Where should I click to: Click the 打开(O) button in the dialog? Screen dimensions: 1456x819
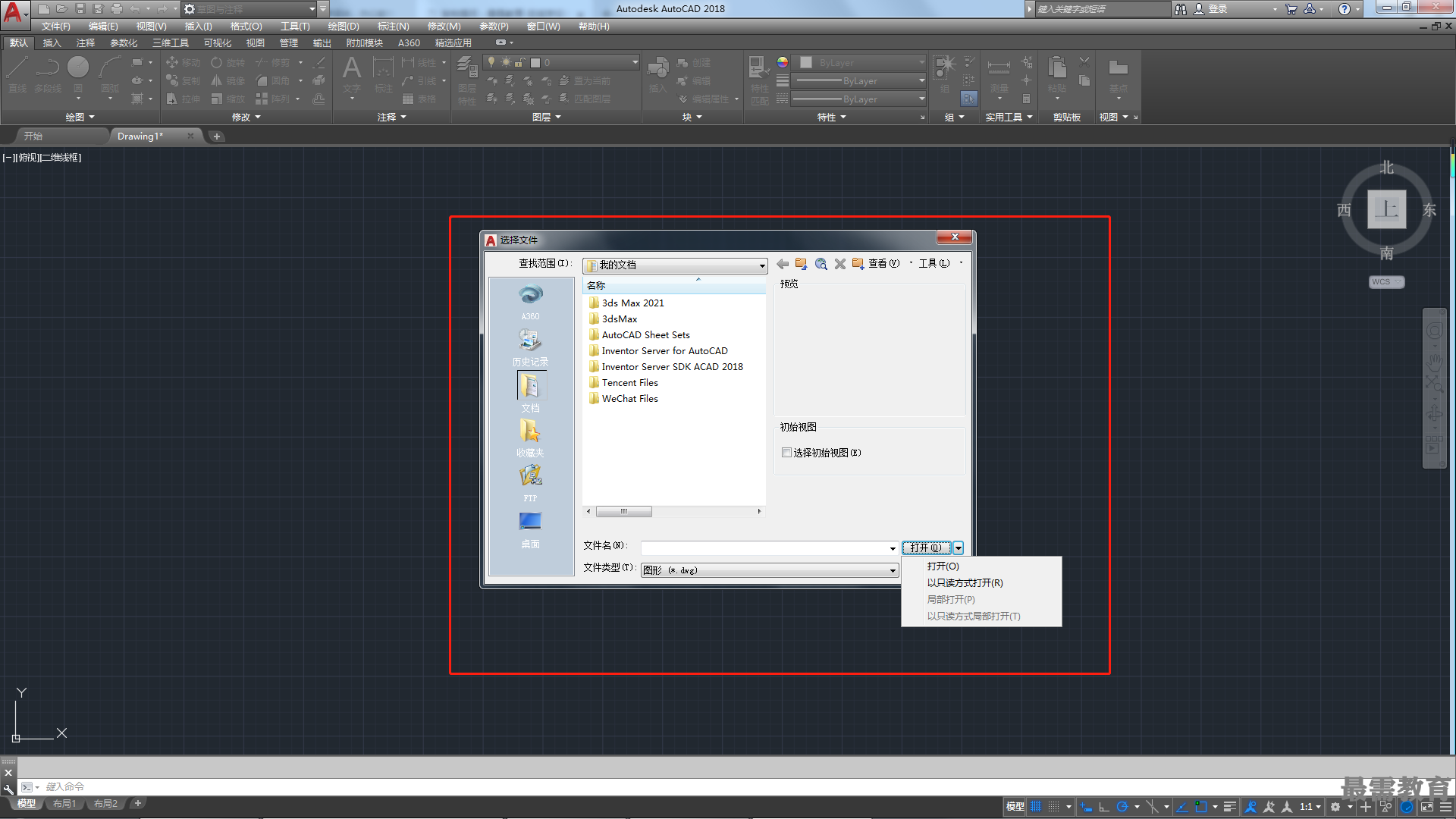[x=926, y=548]
